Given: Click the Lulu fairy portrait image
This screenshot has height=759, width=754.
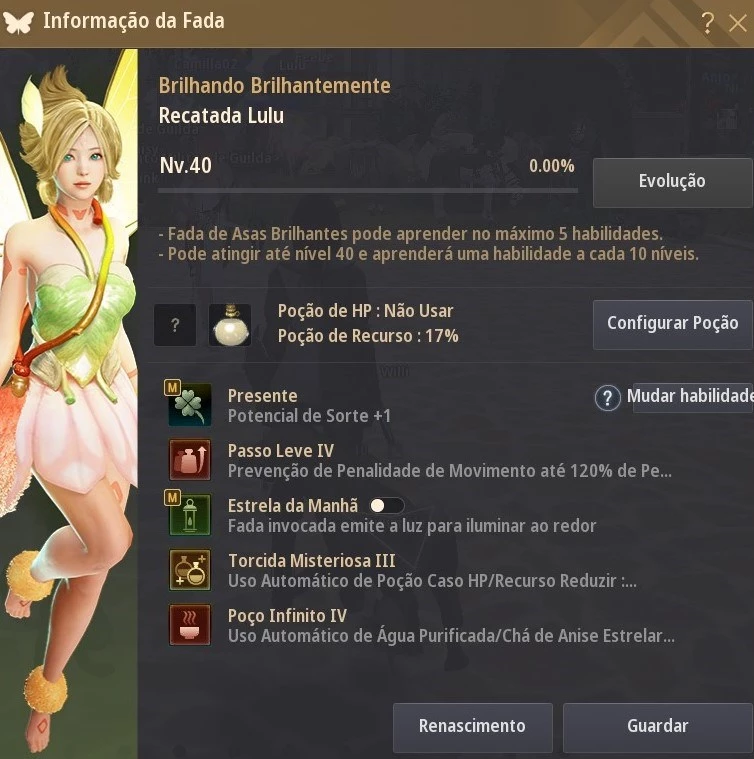Looking at the screenshot, I should click(69, 403).
